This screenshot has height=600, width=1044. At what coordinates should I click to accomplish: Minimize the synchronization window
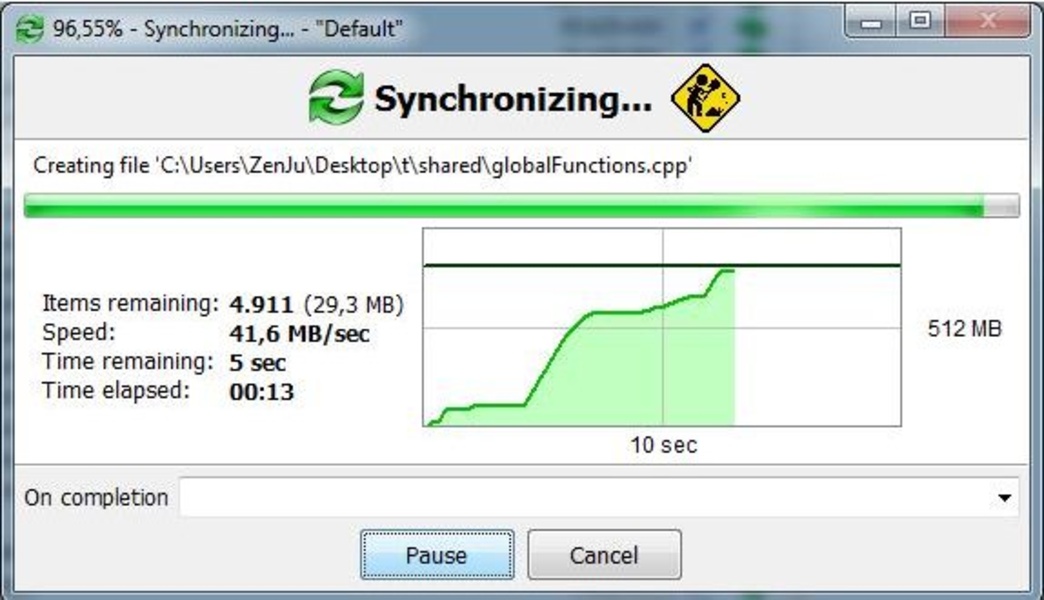(x=870, y=22)
